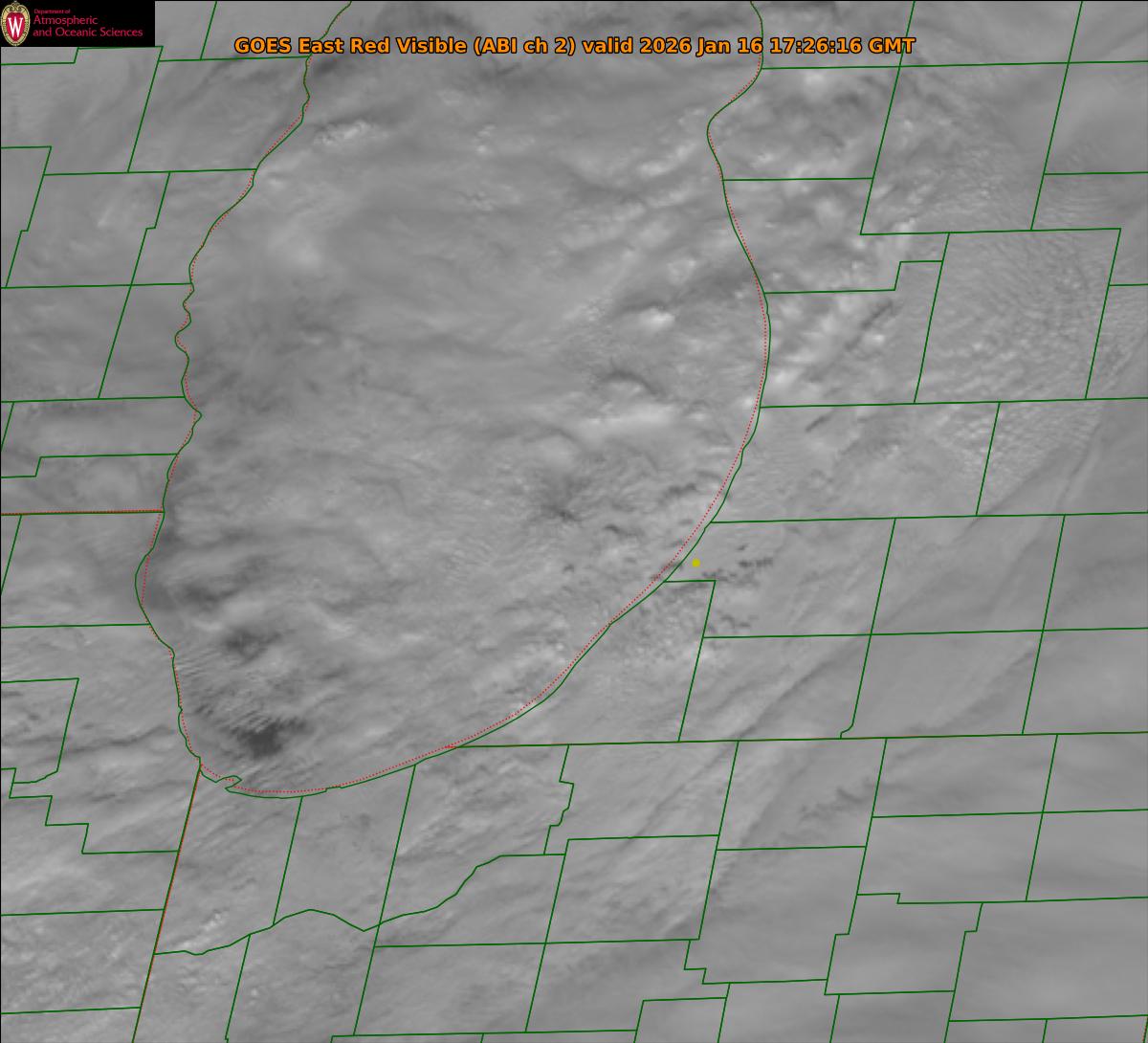This screenshot has height=1043, width=1148.
Task: Click the word 'valid' in the header
Action: (x=605, y=46)
